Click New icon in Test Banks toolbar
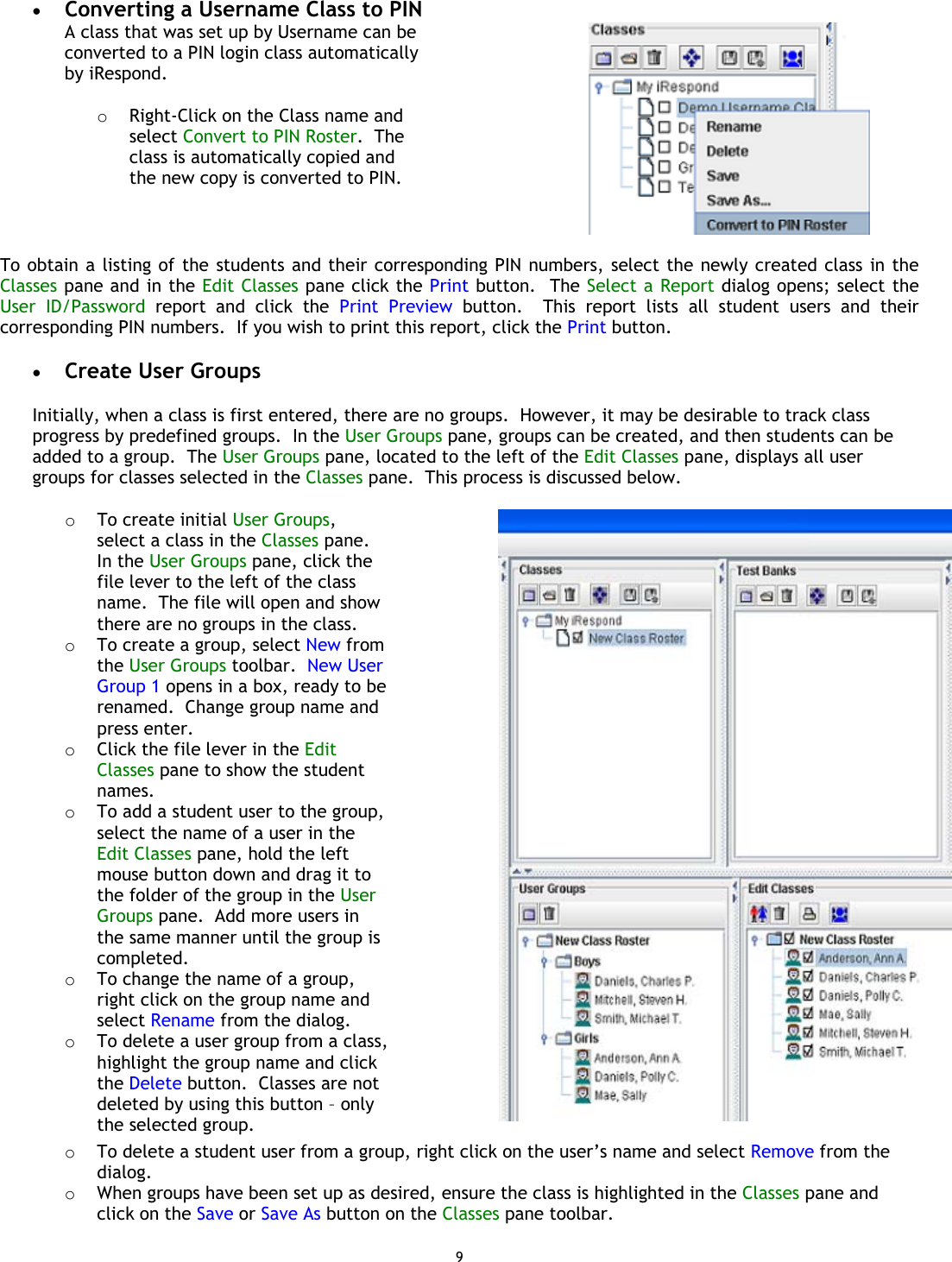 [747, 596]
